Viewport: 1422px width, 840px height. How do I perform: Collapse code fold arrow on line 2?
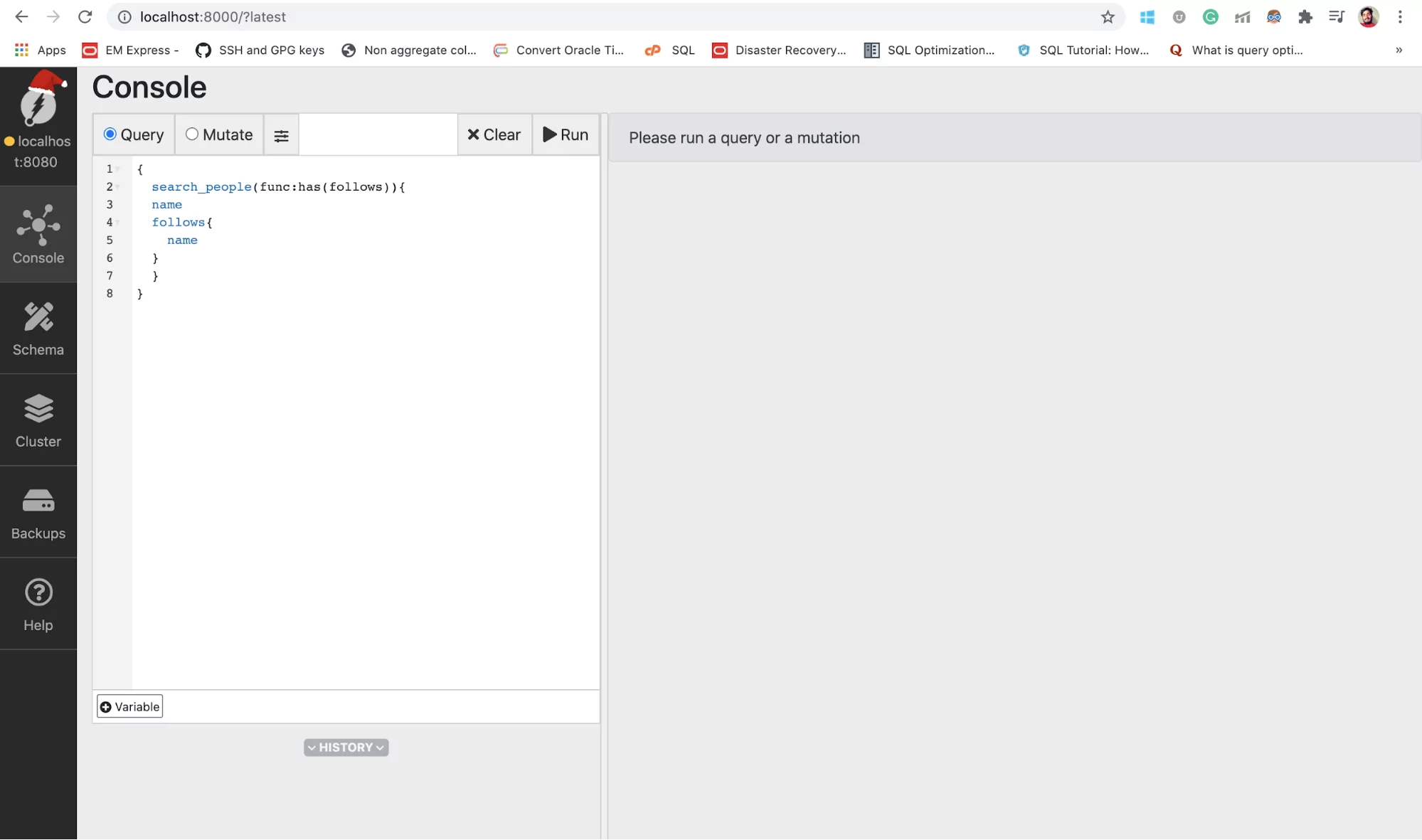[118, 187]
